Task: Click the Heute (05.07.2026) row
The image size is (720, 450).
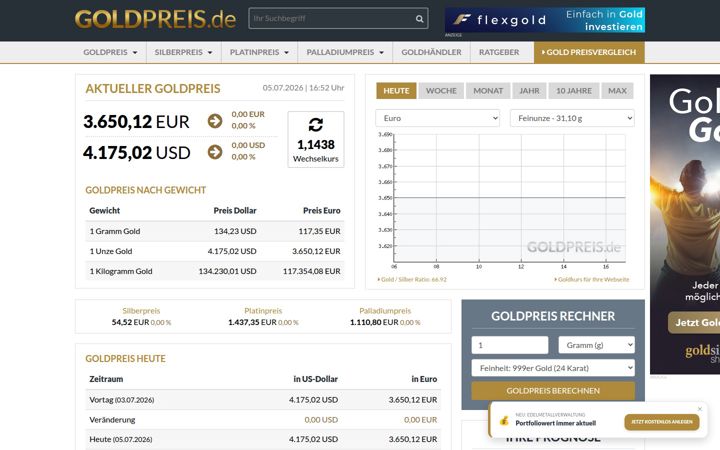Action: (263, 439)
